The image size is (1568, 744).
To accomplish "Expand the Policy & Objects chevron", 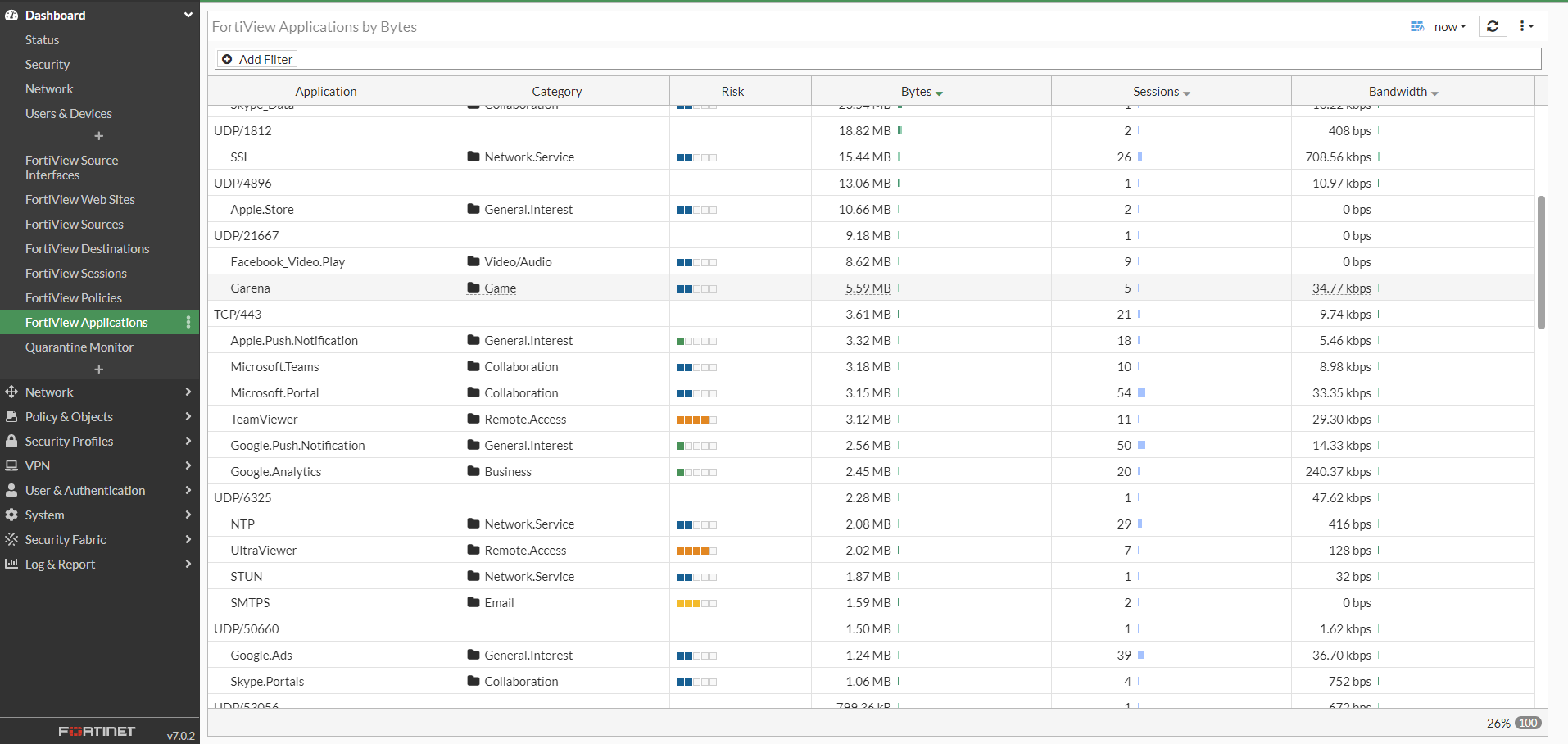I will click(188, 416).
